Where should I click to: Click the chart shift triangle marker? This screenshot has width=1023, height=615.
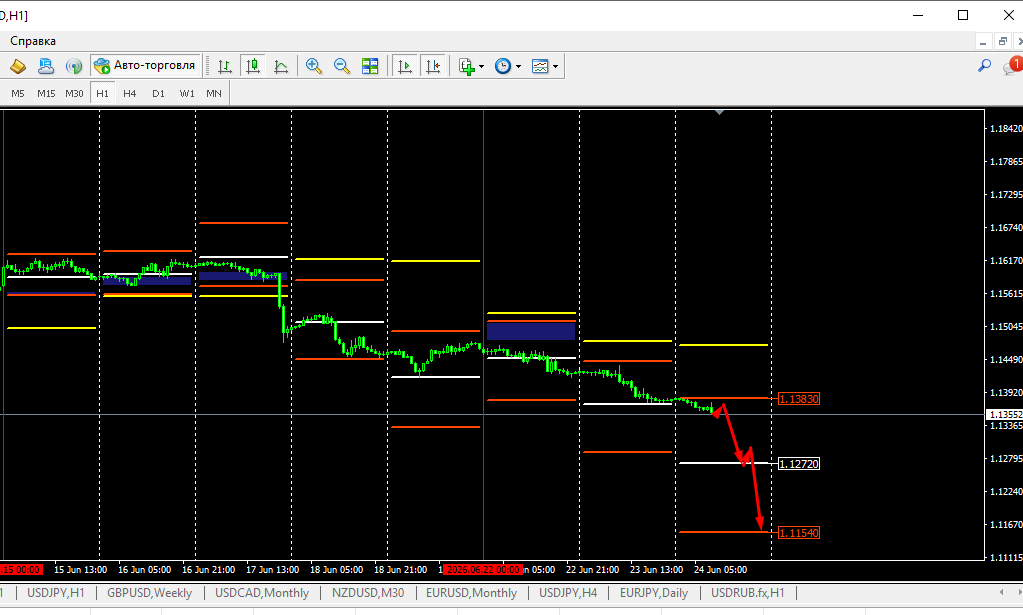719,113
